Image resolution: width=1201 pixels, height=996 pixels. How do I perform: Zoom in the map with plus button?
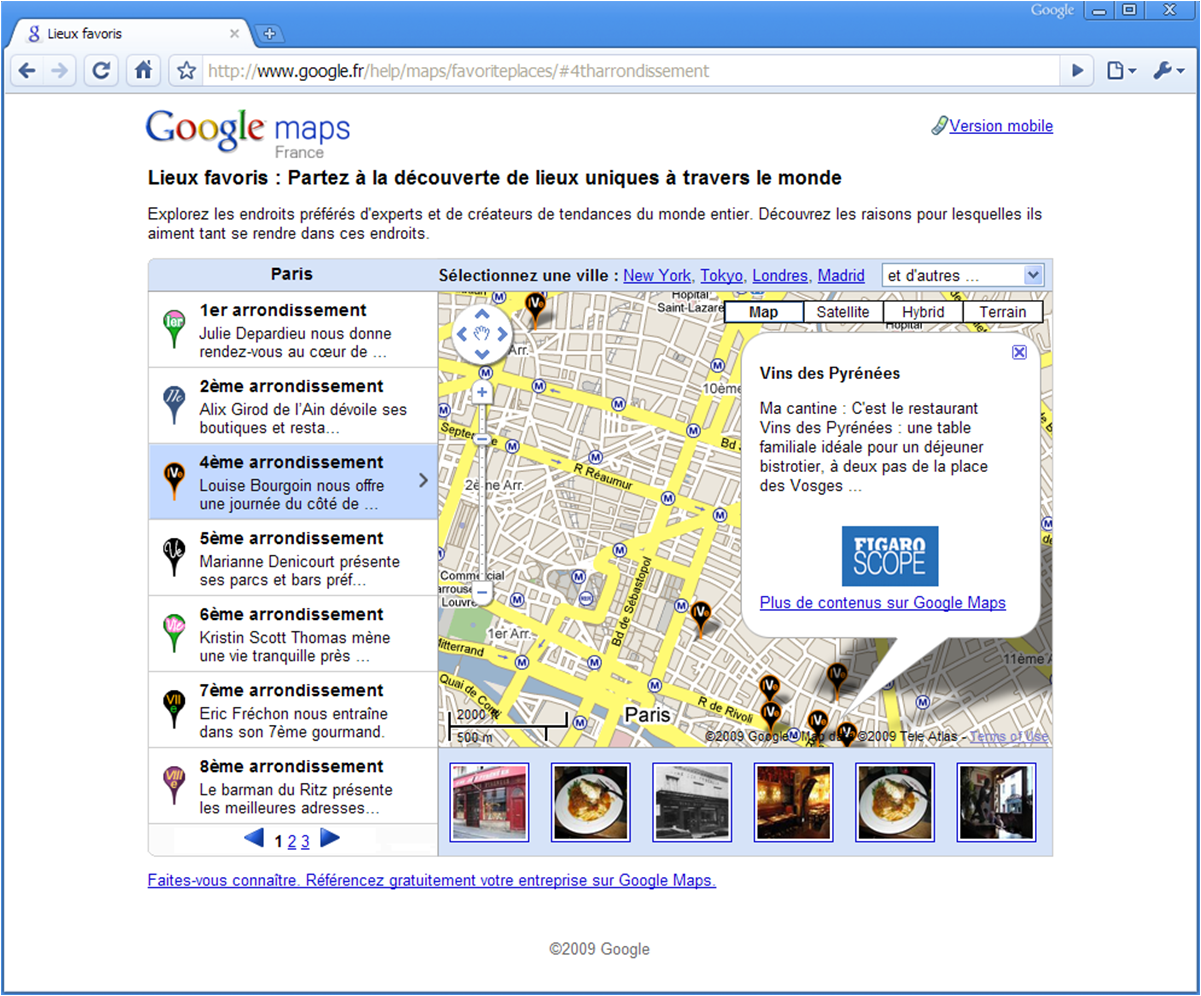(482, 392)
